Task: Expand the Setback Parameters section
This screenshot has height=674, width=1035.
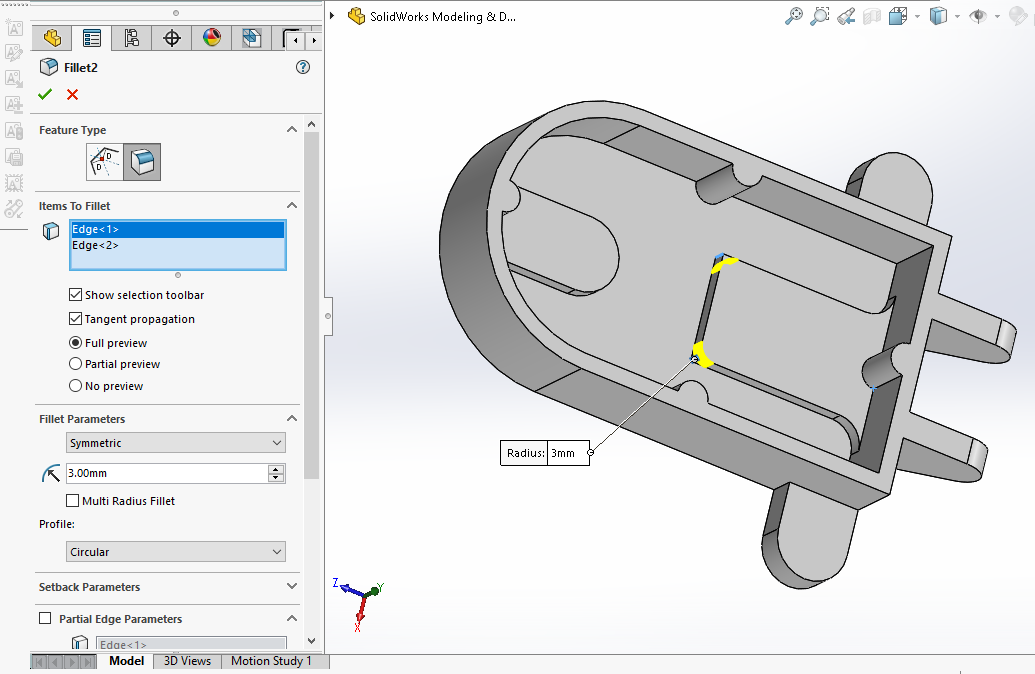Action: pos(292,587)
